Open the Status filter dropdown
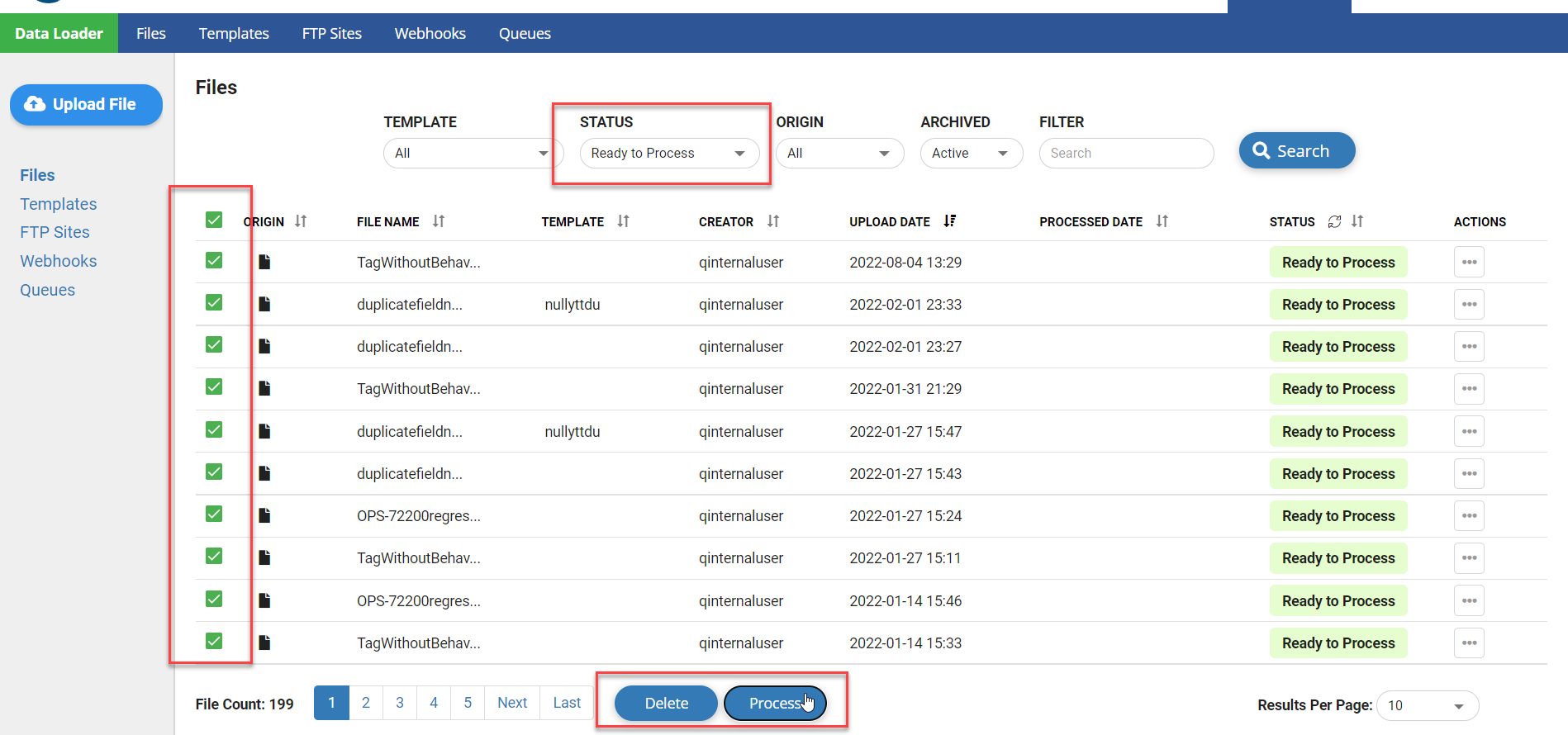Screen dimensions: 1568x735 pyautogui.click(x=668, y=154)
